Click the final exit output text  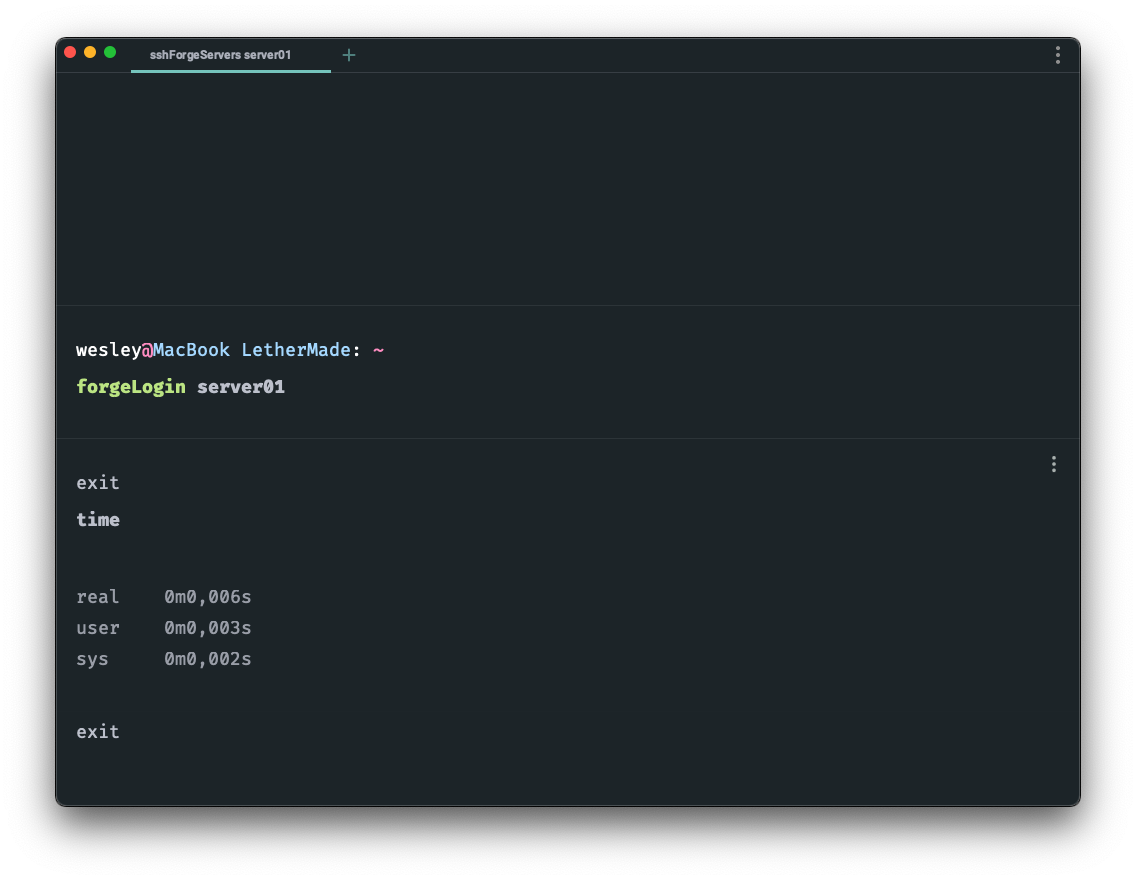(x=97, y=731)
